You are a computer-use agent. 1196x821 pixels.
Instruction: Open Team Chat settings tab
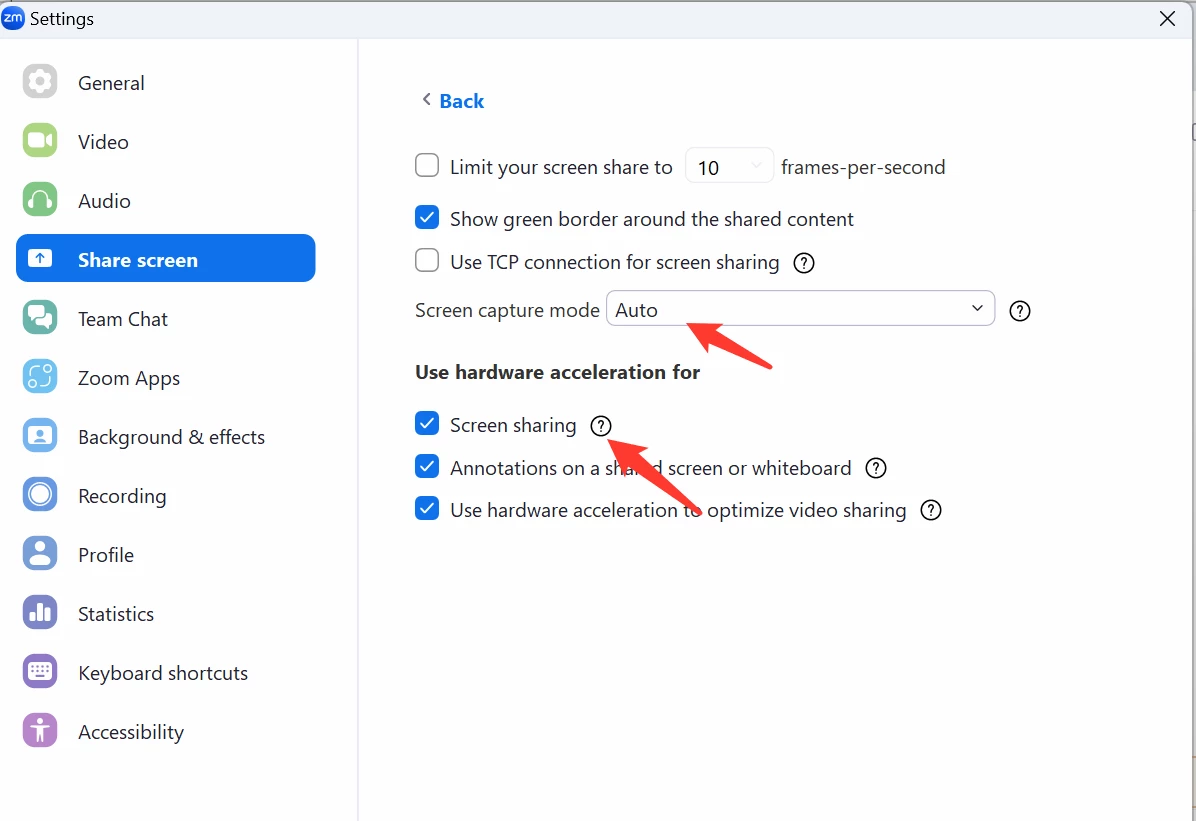166,318
